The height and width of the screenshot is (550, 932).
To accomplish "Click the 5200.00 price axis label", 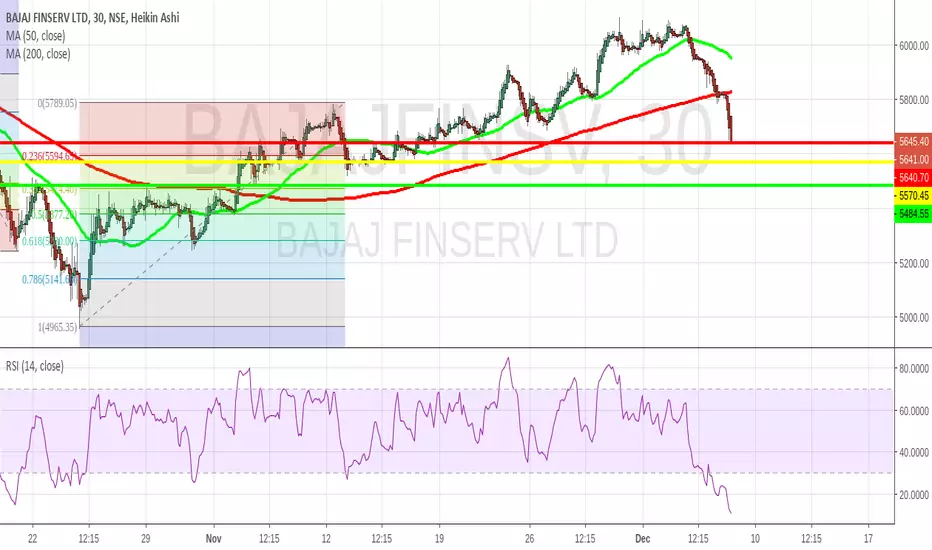I will [914, 263].
